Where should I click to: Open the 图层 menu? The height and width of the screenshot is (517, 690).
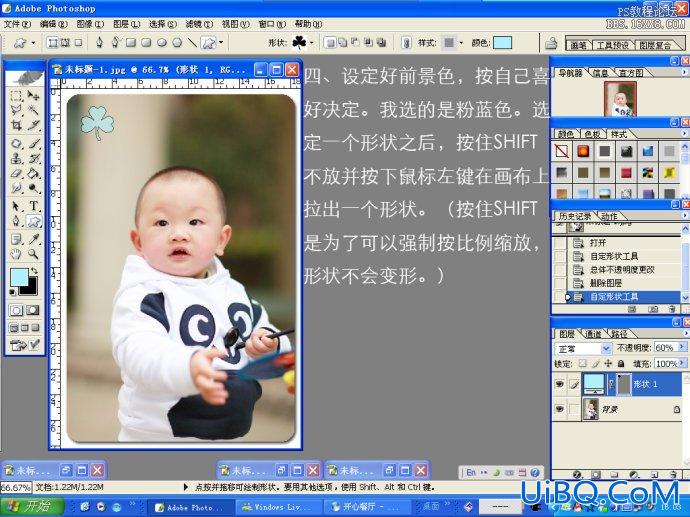(126, 24)
